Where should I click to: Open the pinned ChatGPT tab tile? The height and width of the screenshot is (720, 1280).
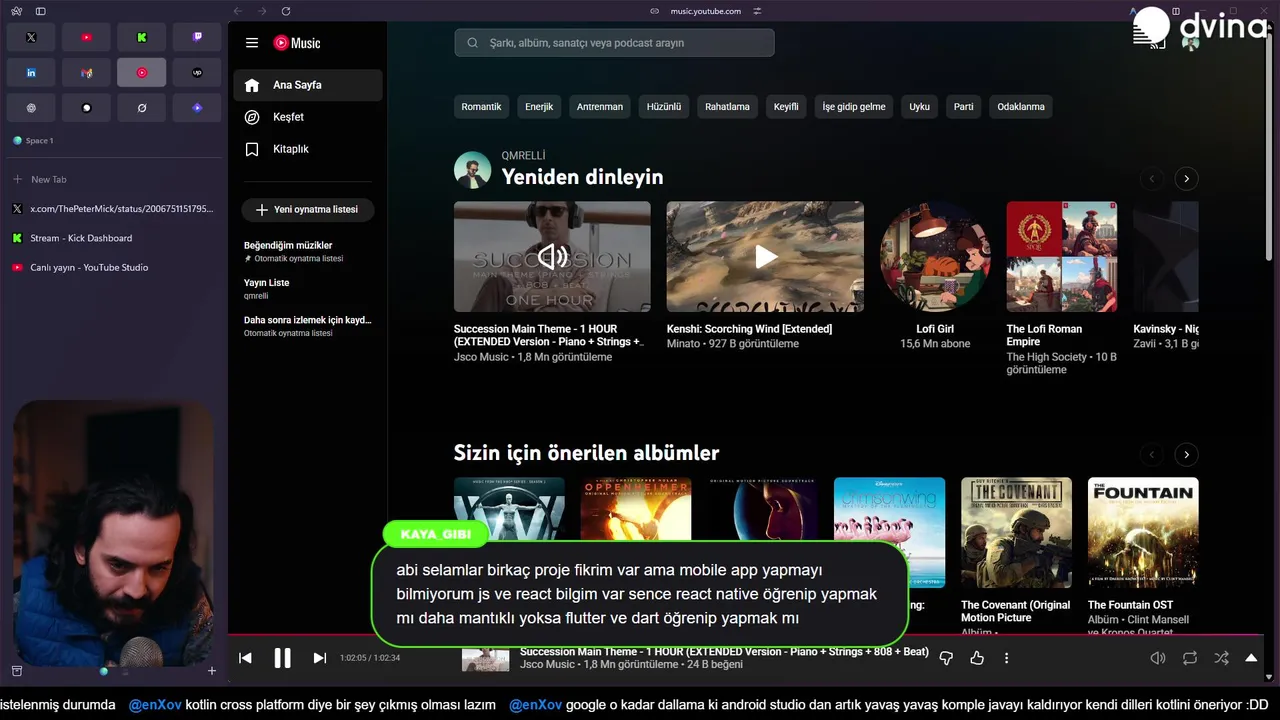click(31, 108)
